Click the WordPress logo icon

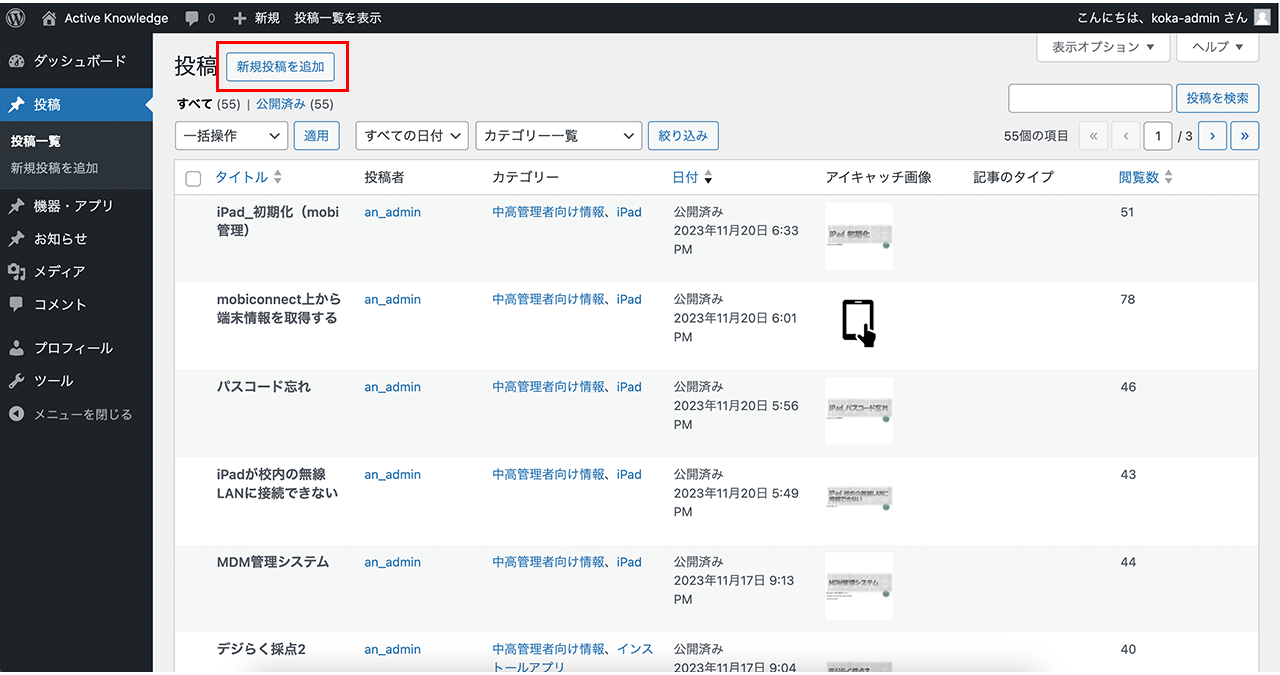coord(16,17)
